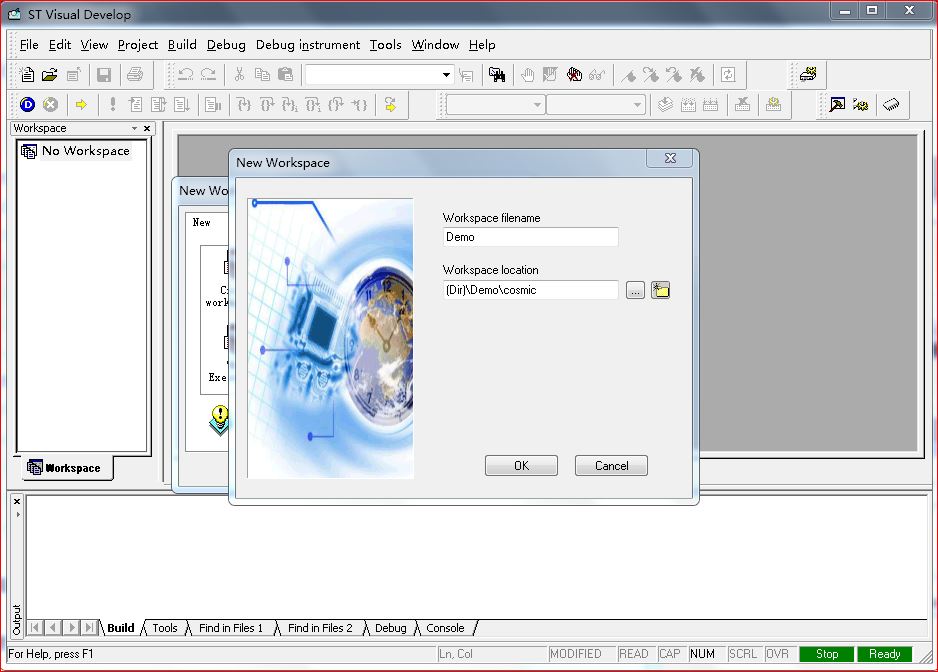This screenshot has width=938, height=672.
Task: Click the New file icon in toolbar
Action: [27, 75]
